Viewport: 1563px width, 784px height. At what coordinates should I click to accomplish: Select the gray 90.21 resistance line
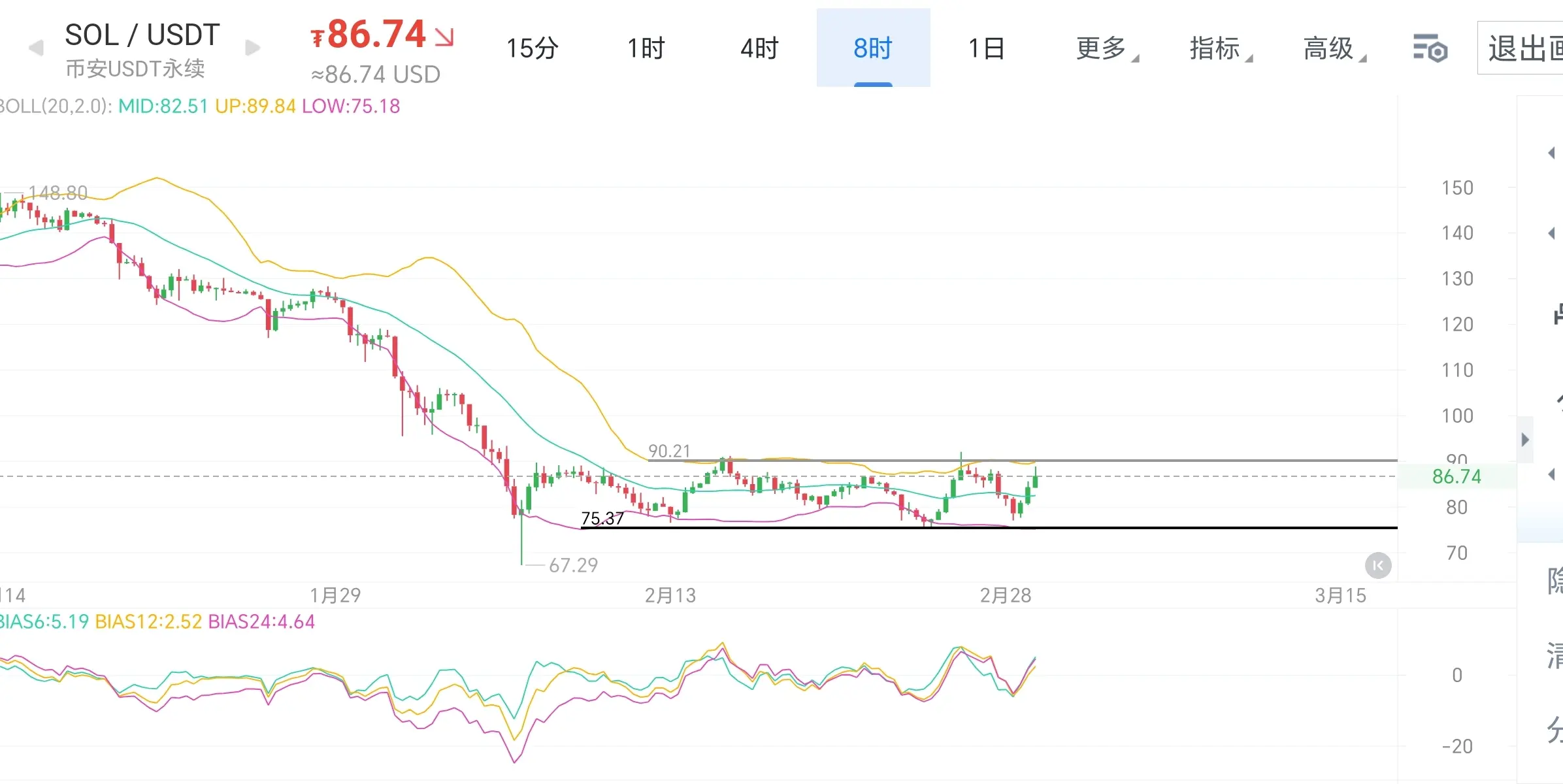[1176, 461]
